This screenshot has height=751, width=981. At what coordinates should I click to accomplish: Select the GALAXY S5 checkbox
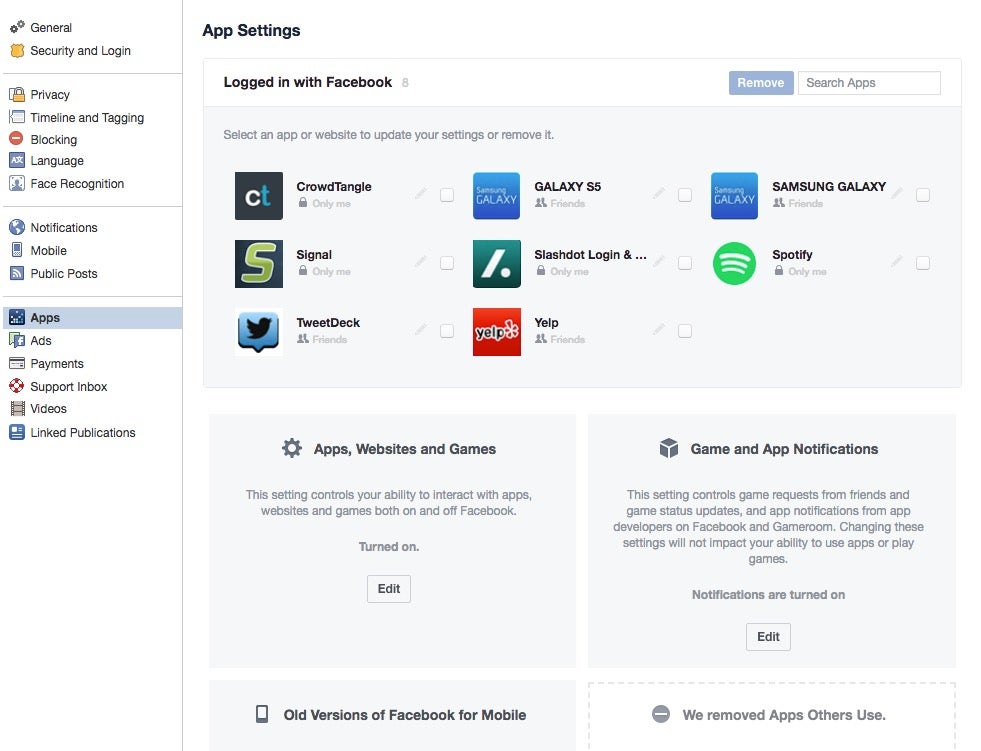point(685,195)
